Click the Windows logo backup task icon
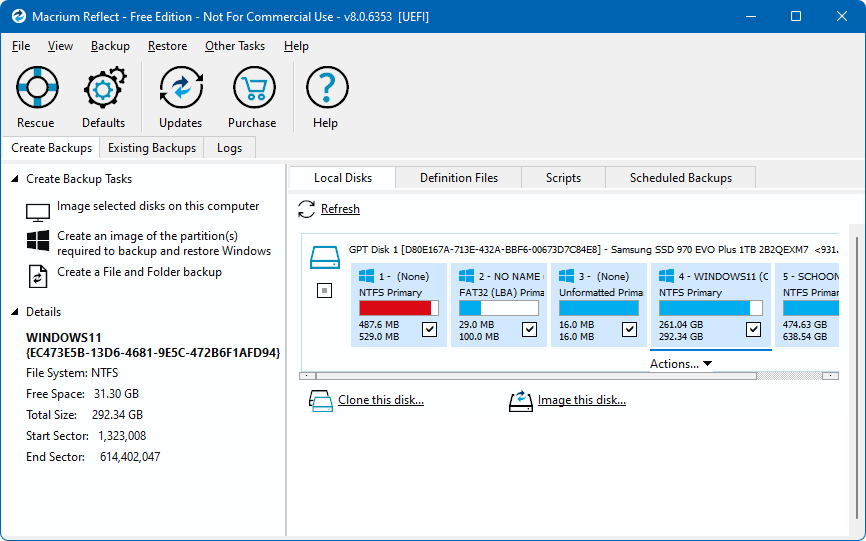 pos(38,241)
